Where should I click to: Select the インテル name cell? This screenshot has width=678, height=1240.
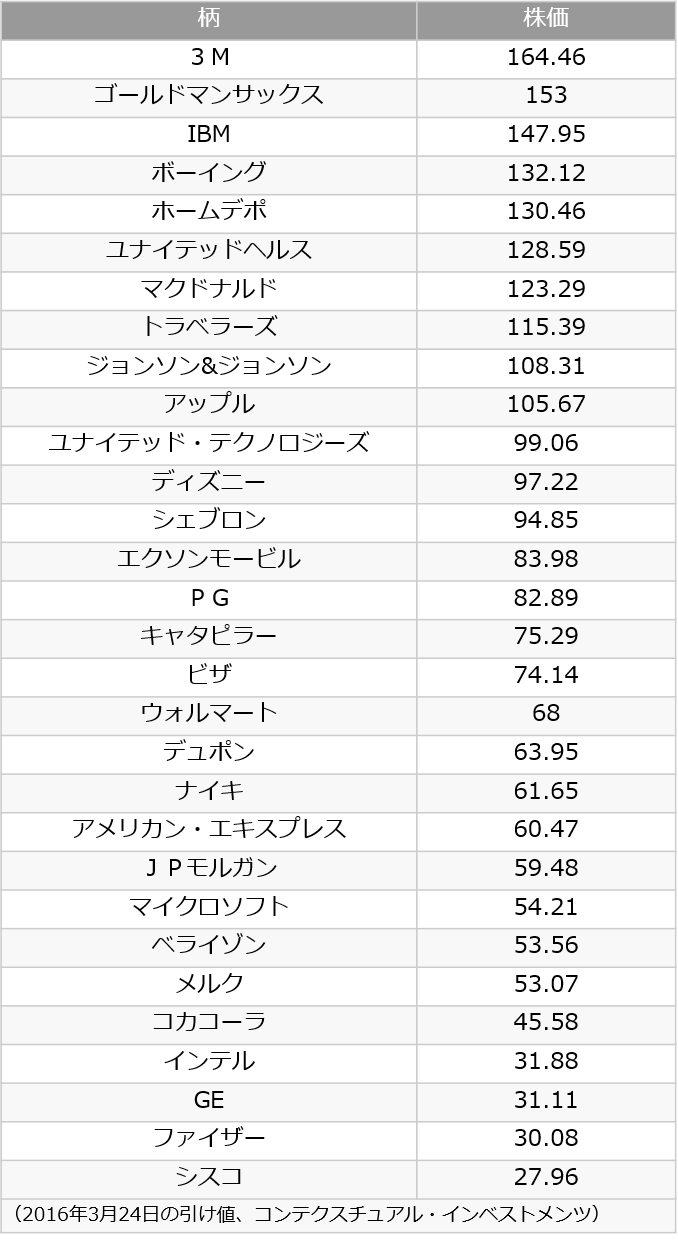coord(209,1062)
